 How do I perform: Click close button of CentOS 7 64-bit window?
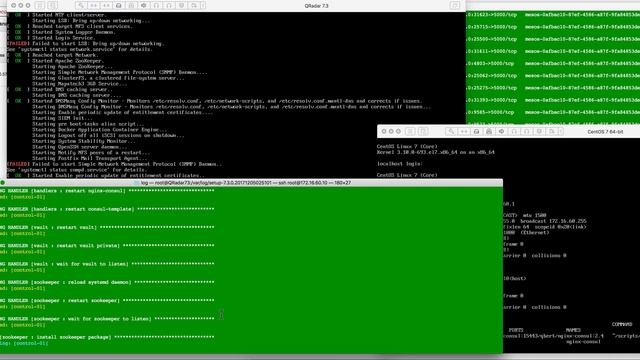pos(384,131)
